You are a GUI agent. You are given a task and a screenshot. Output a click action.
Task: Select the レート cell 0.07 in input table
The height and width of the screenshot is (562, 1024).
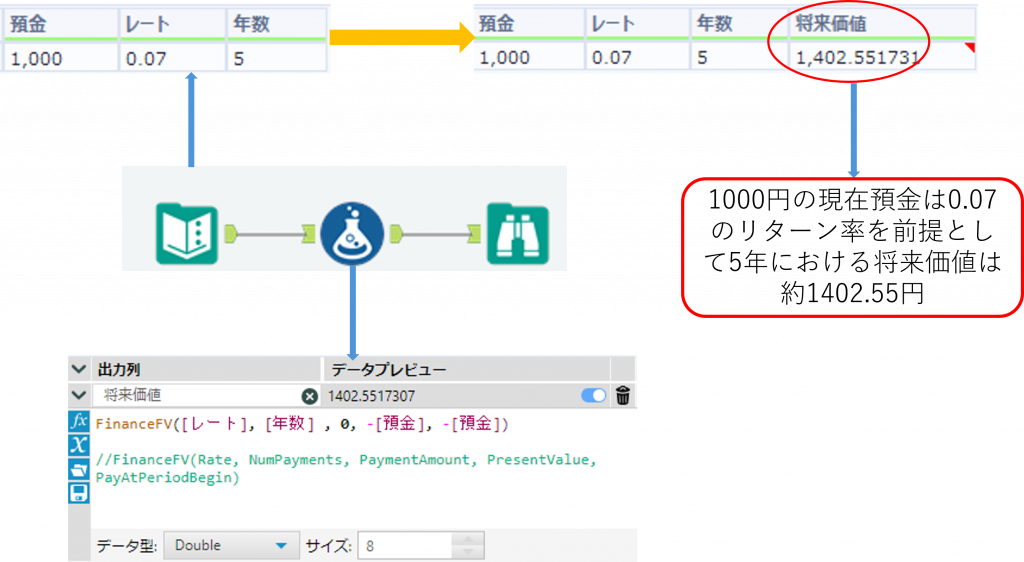click(x=168, y=58)
